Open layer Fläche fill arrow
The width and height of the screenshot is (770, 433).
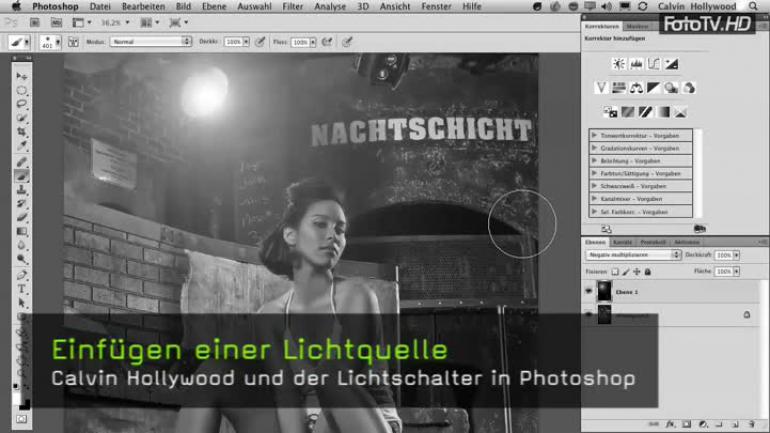pyautogui.click(x=737, y=271)
